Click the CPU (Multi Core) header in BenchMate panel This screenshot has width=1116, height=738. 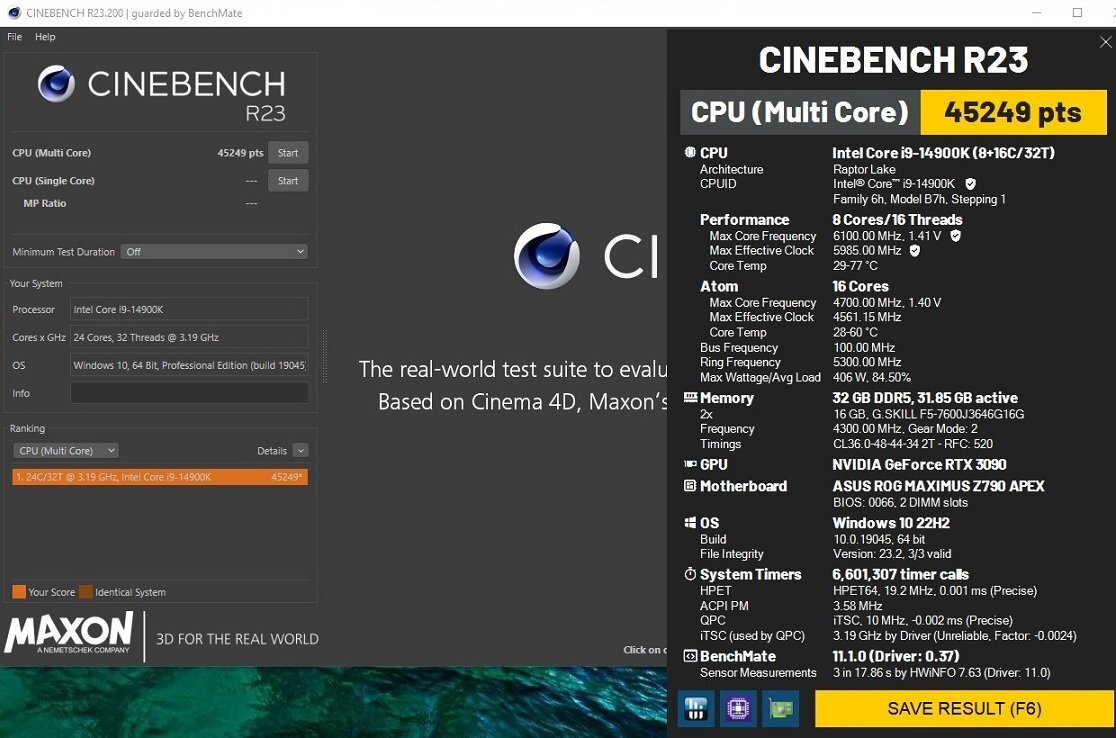[x=800, y=112]
